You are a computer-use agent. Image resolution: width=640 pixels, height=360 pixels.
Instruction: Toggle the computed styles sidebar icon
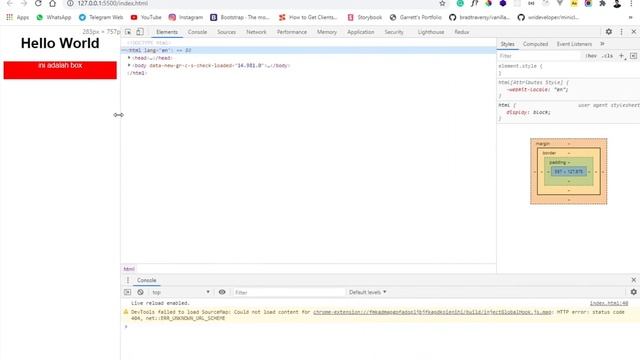tap(633, 56)
